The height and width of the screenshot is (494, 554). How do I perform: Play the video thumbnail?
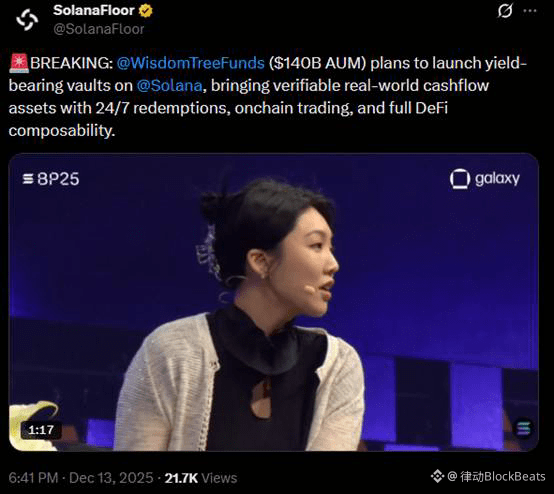[273, 302]
